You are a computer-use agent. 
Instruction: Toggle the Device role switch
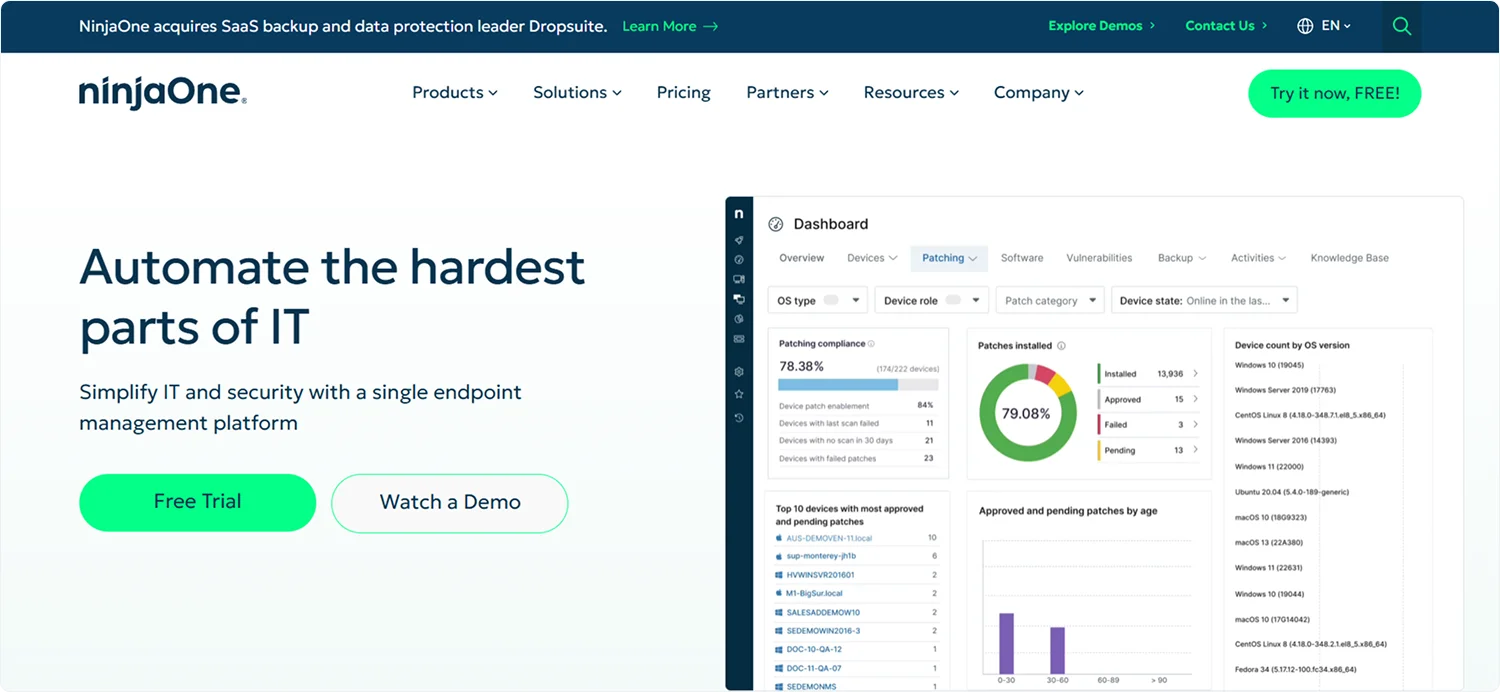pyautogui.click(x=953, y=300)
